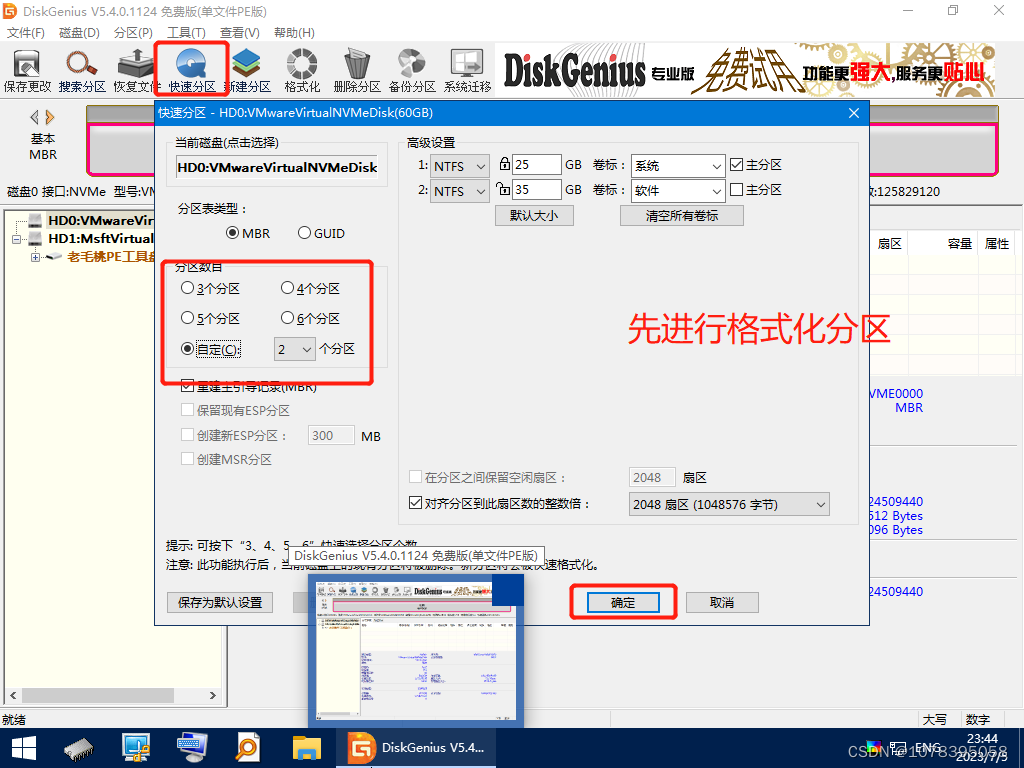
Task: Open the custom partition count dropdown
Action: [x=295, y=349]
